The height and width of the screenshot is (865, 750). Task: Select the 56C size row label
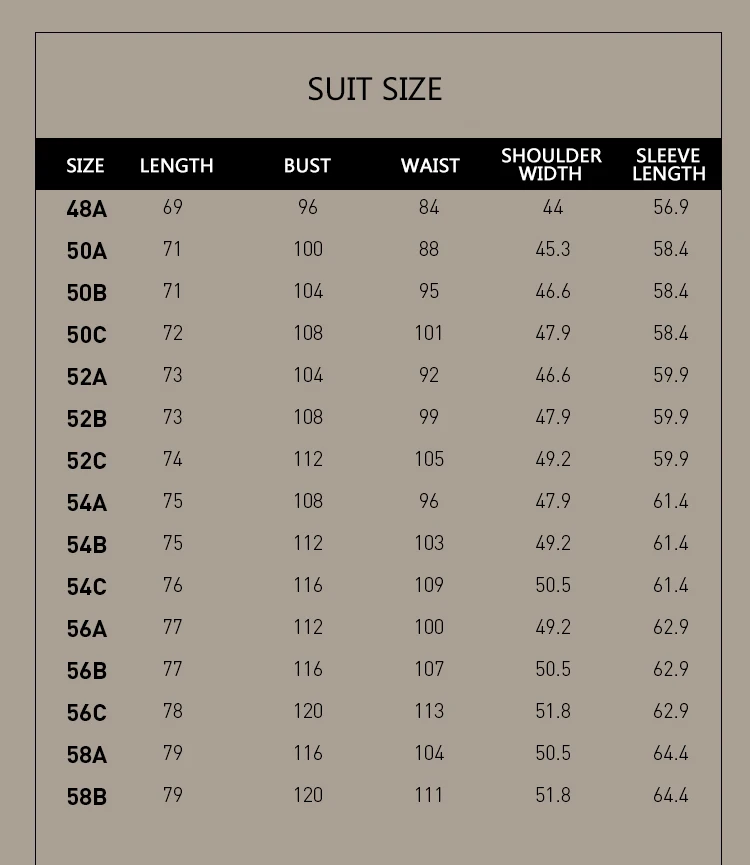[x=86, y=713]
